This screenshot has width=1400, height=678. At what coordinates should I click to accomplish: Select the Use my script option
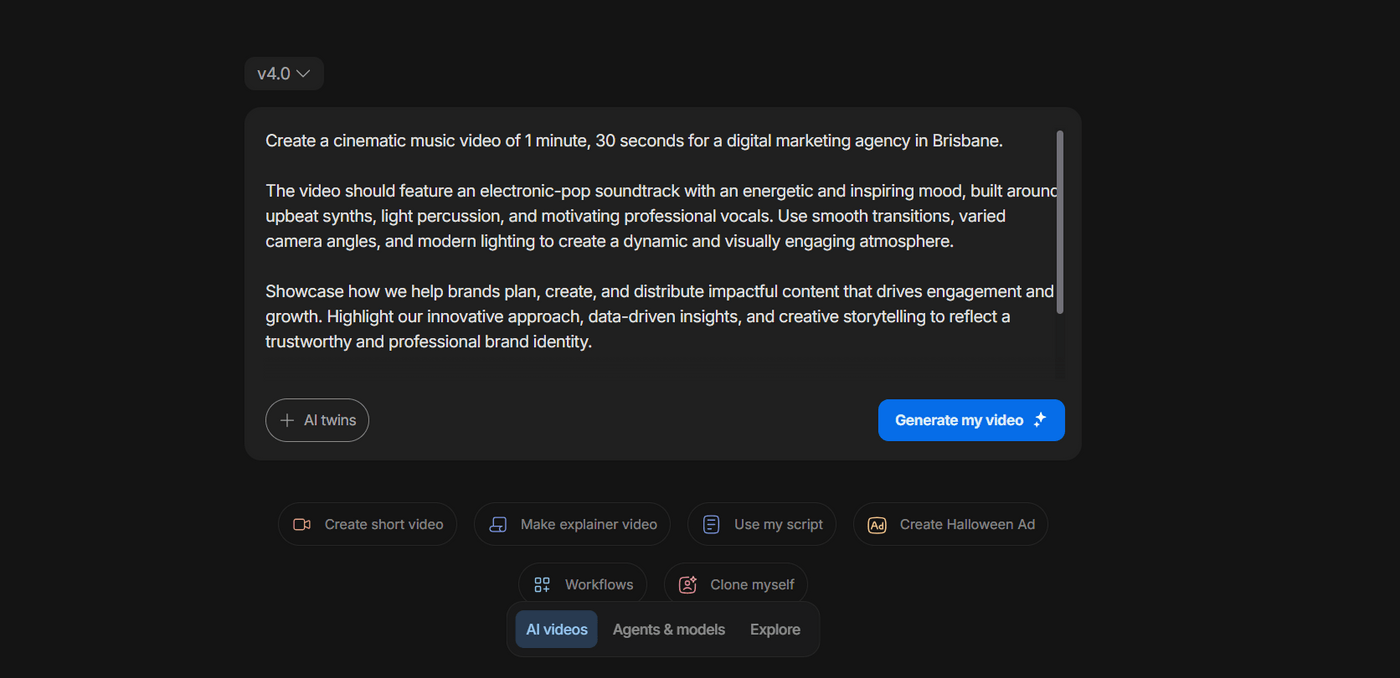(778, 525)
